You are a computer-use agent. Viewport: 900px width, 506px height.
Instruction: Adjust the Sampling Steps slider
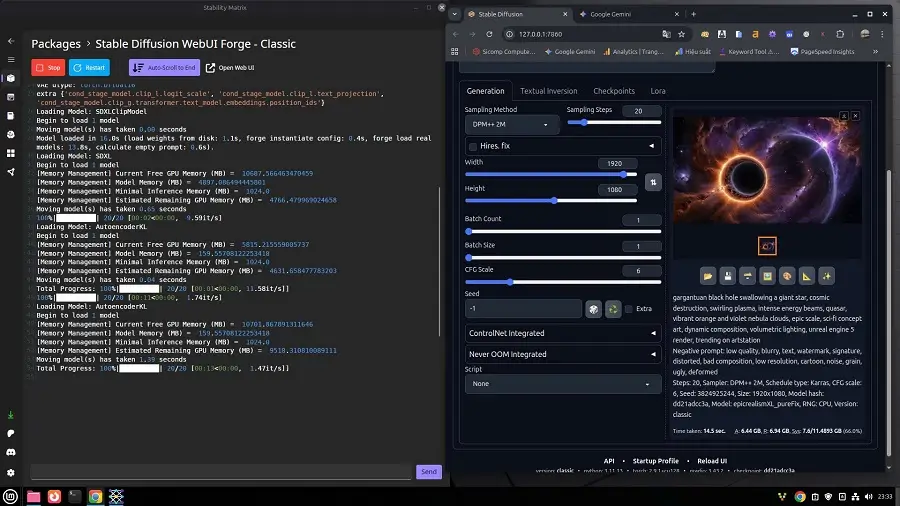[x=614, y=122]
